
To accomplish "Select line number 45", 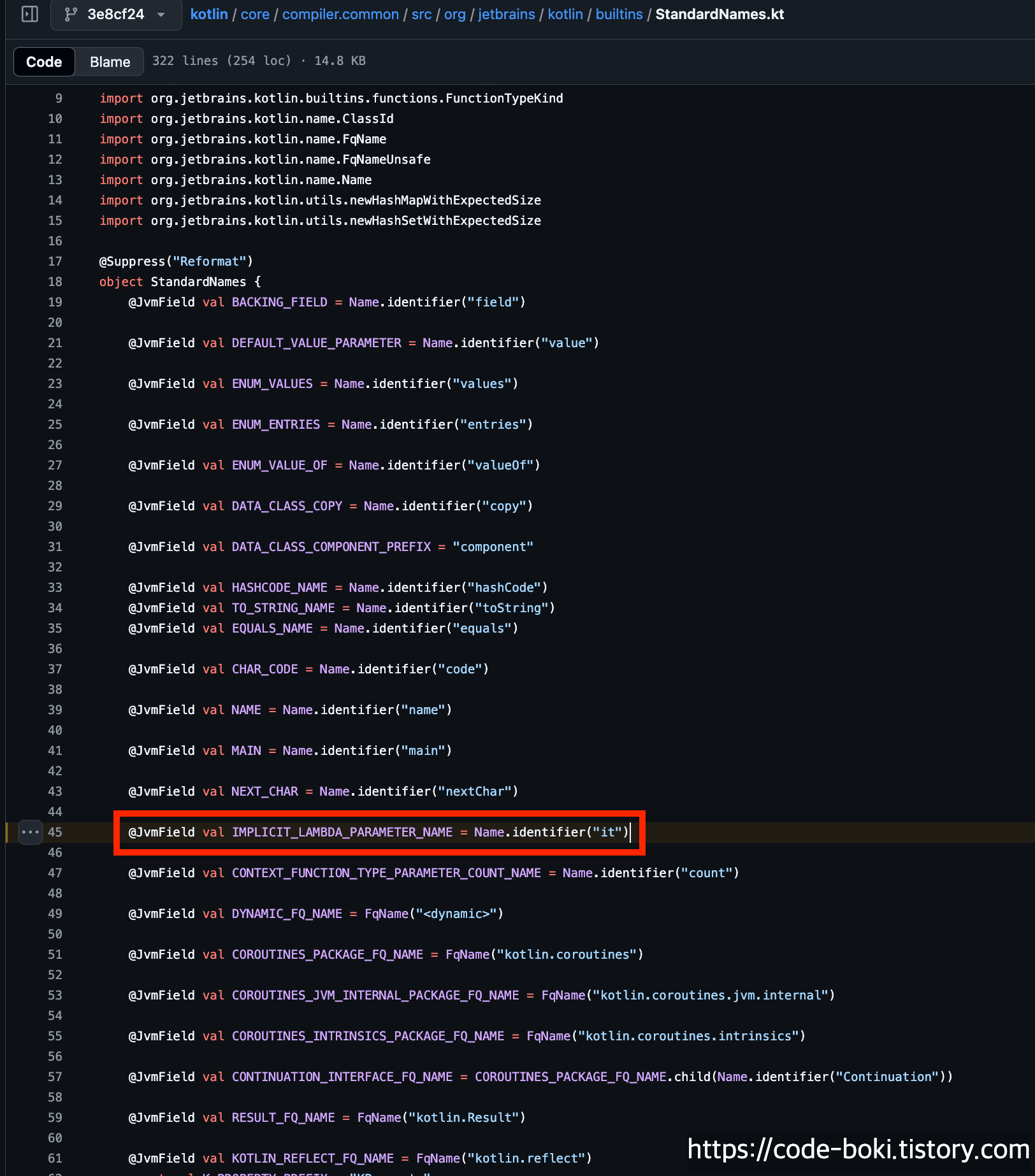I will (x=55, y=832).
